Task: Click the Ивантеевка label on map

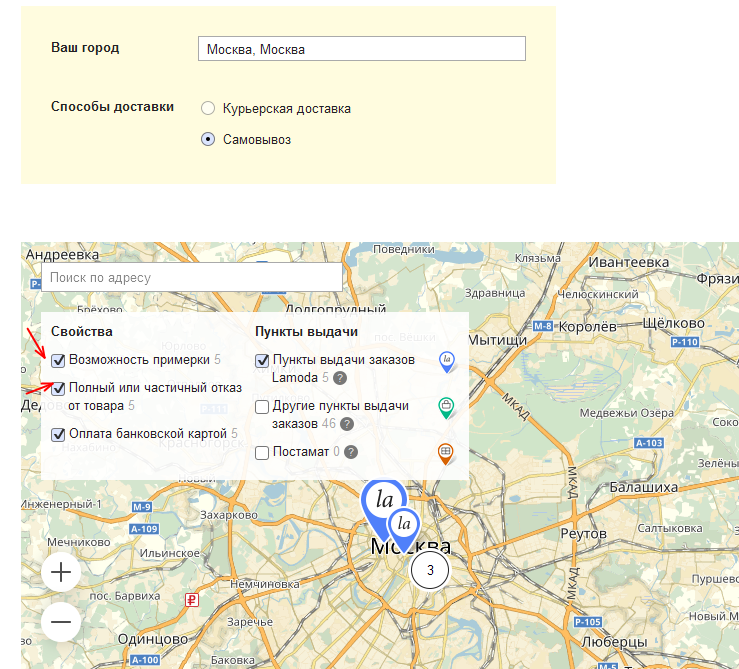Action: [x=628, y=262]
